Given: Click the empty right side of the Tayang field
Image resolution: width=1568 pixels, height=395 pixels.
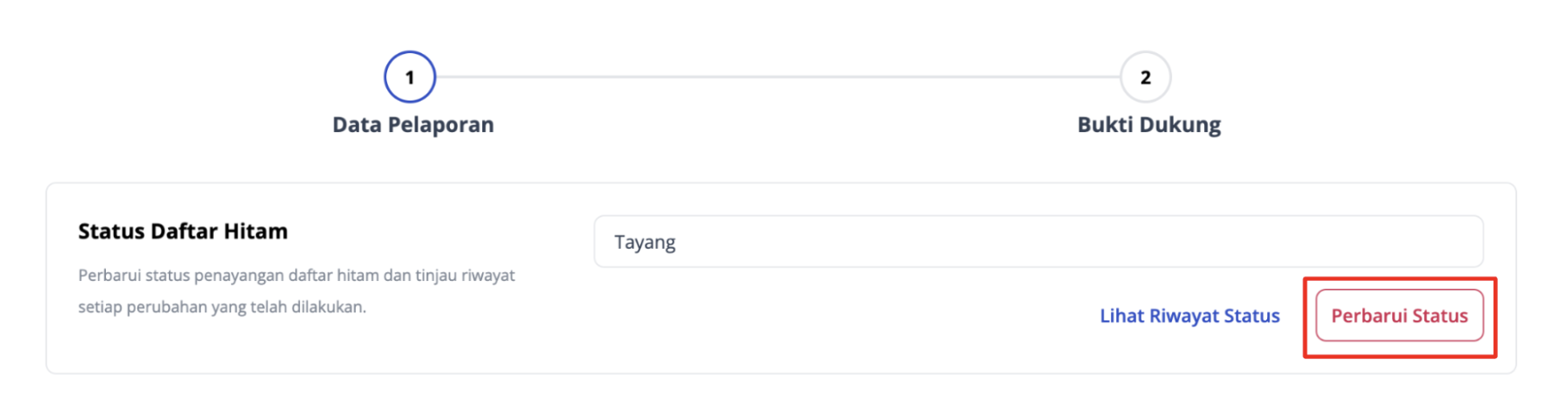Looking at the screenshot, I should coord(1257,241).
